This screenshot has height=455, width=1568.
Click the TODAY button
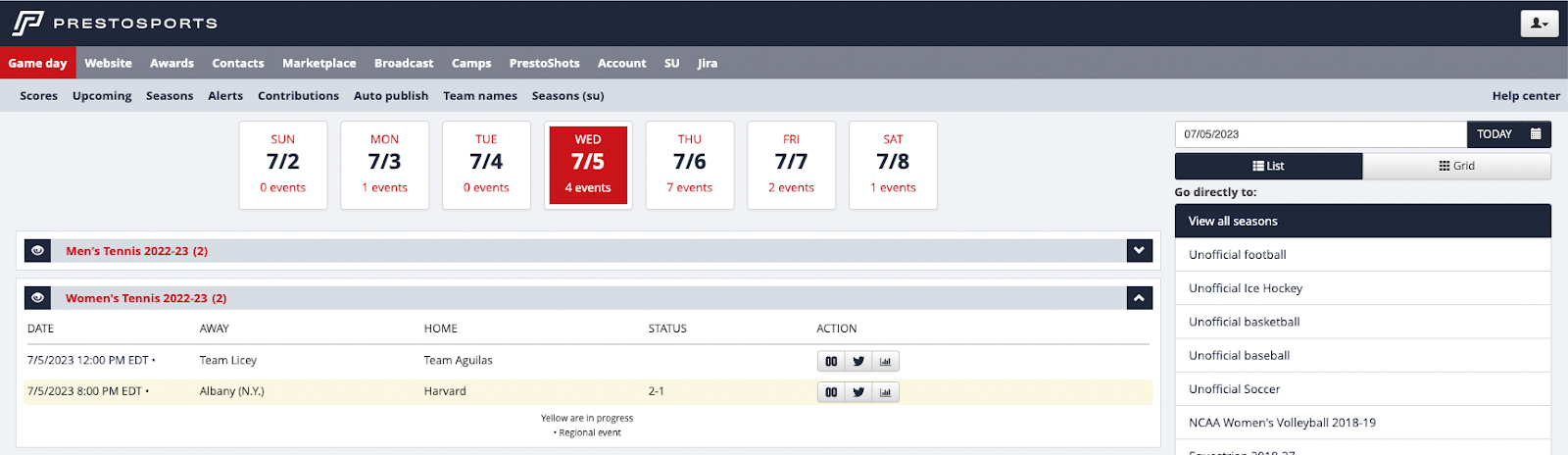click(1494, 134)
